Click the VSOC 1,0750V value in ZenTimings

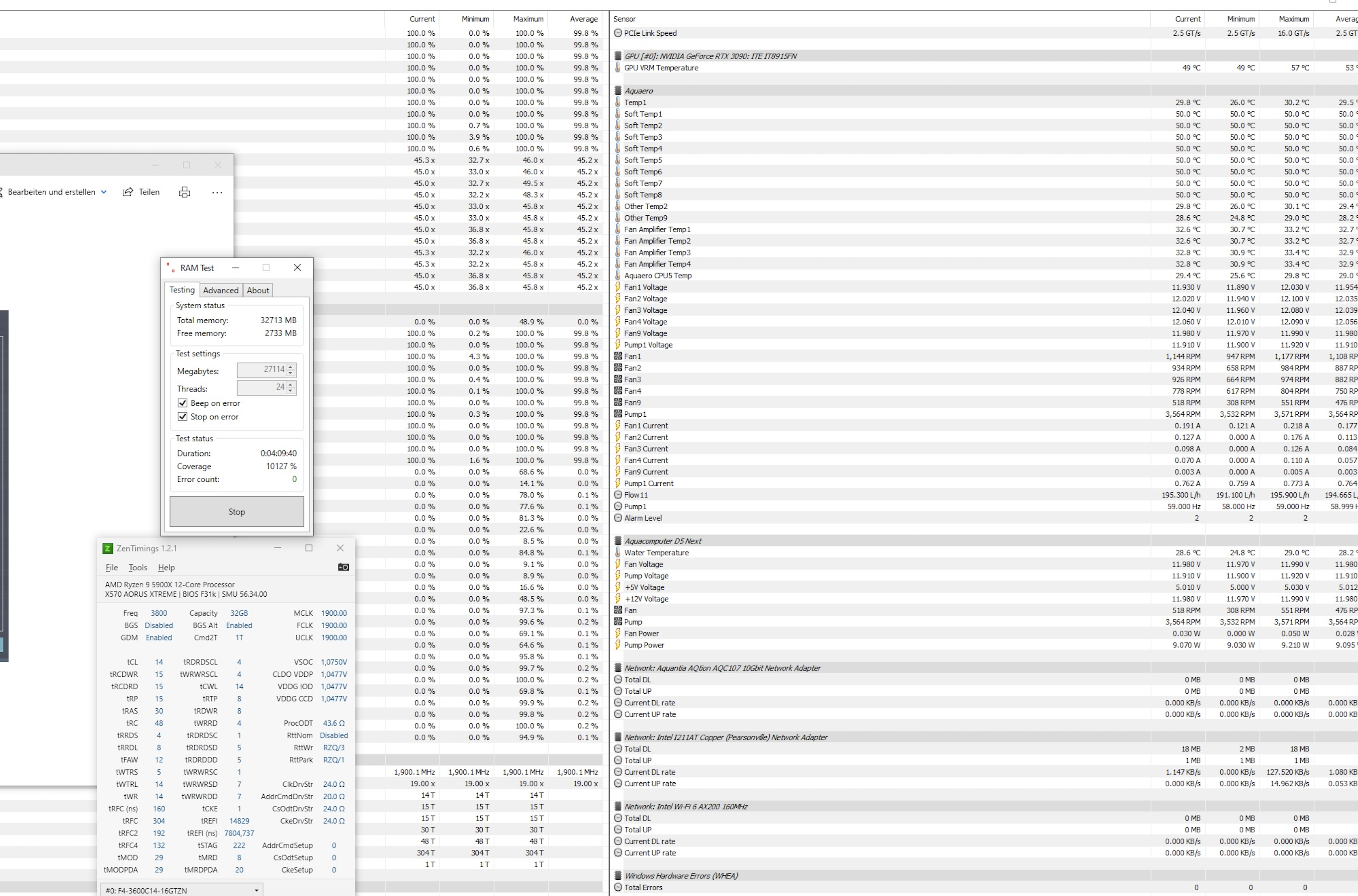[x=334, y=662]
